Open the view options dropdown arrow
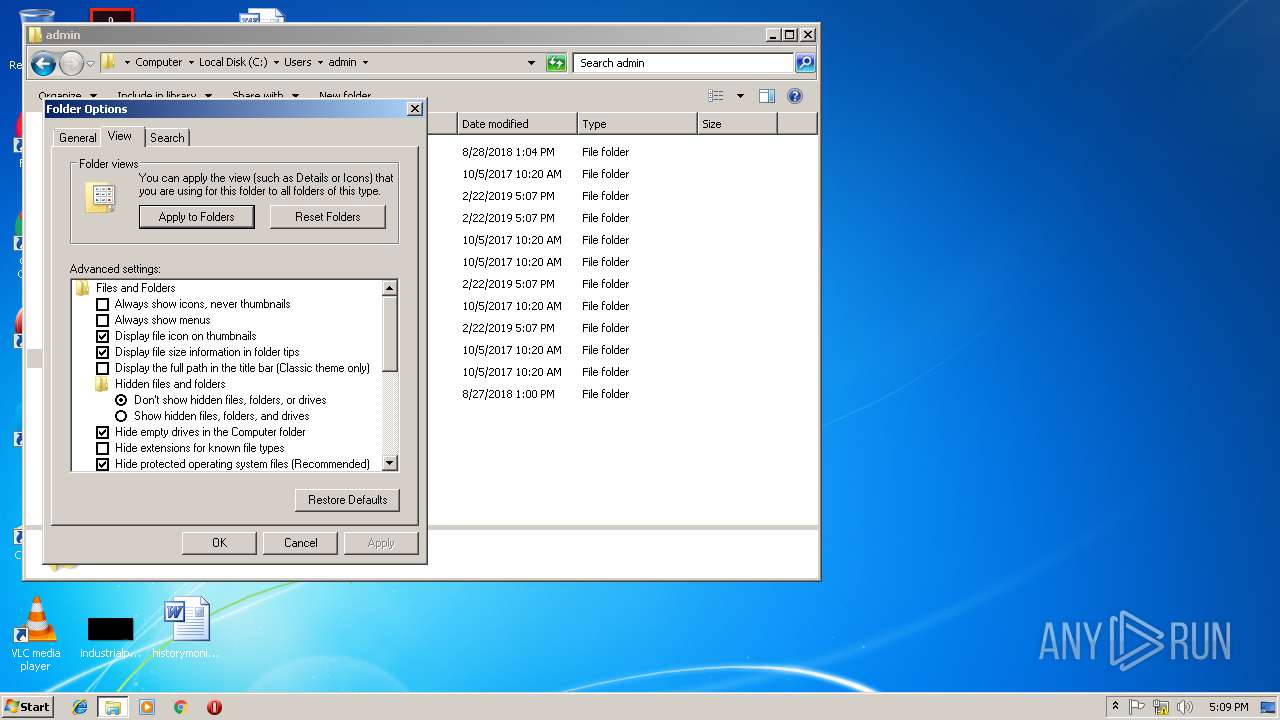 tap(740, 96)
